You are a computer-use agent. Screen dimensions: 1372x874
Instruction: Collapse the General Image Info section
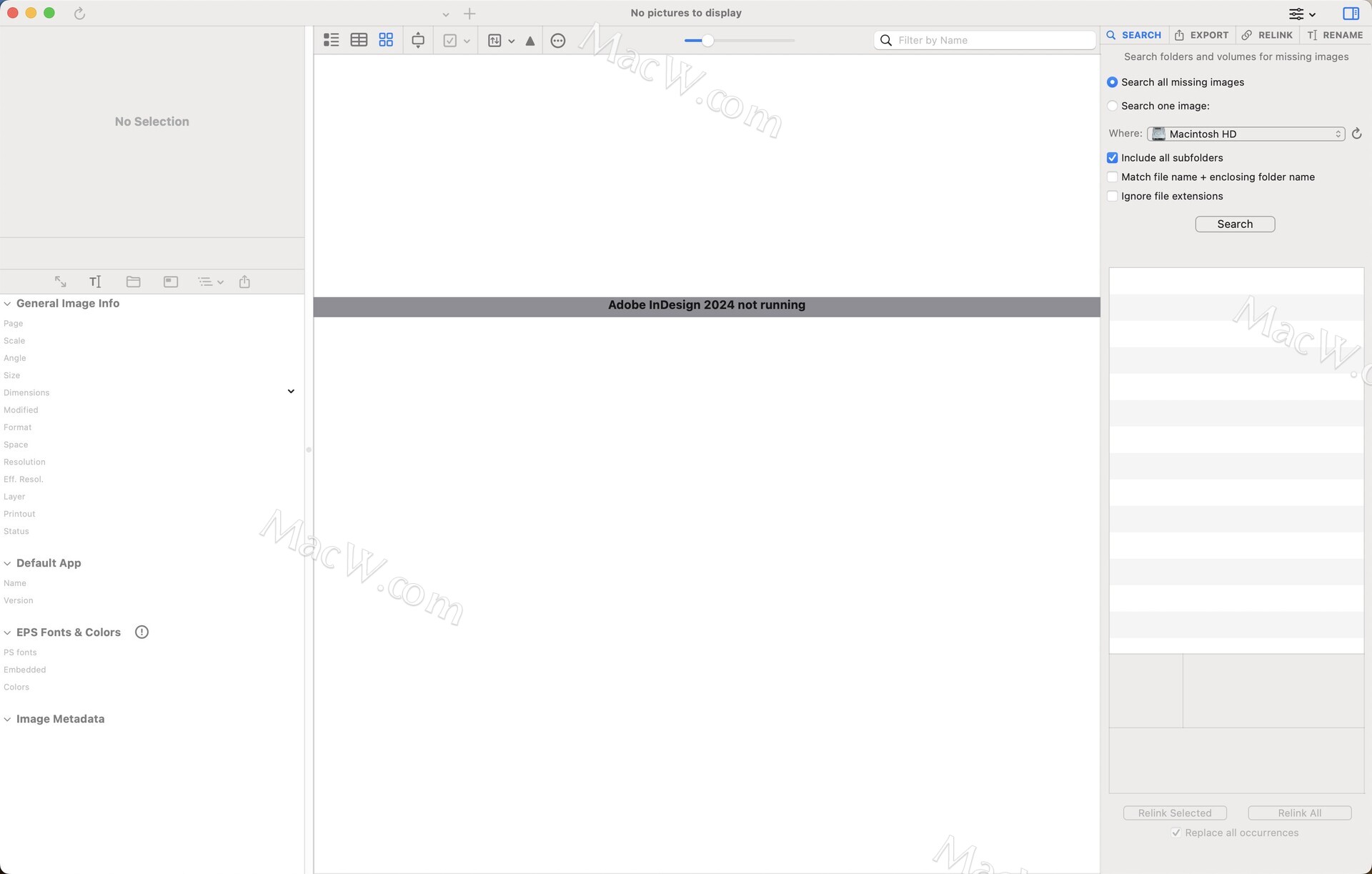tap(7, 304)
